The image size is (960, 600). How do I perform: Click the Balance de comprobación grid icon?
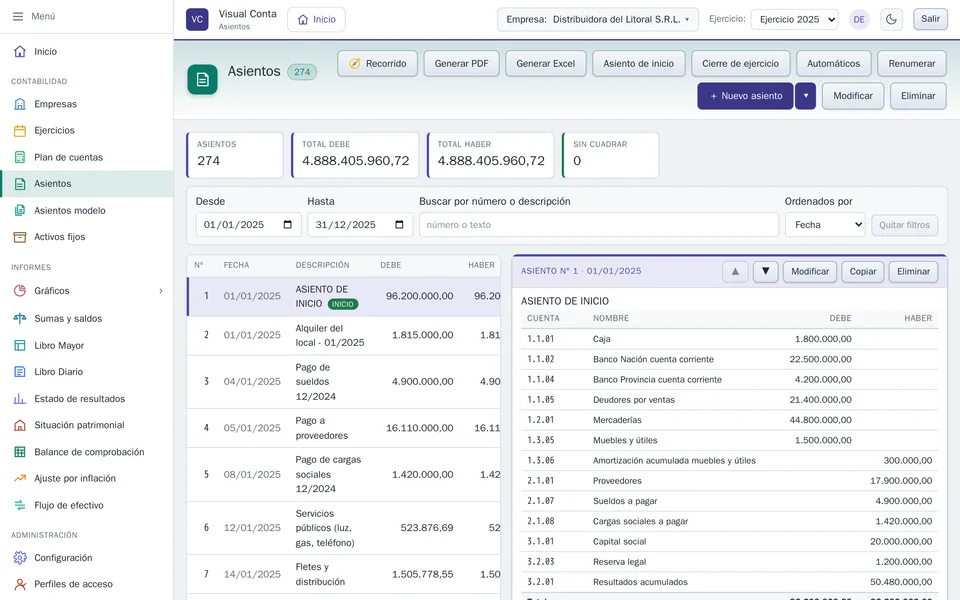(x=20, y=452)
